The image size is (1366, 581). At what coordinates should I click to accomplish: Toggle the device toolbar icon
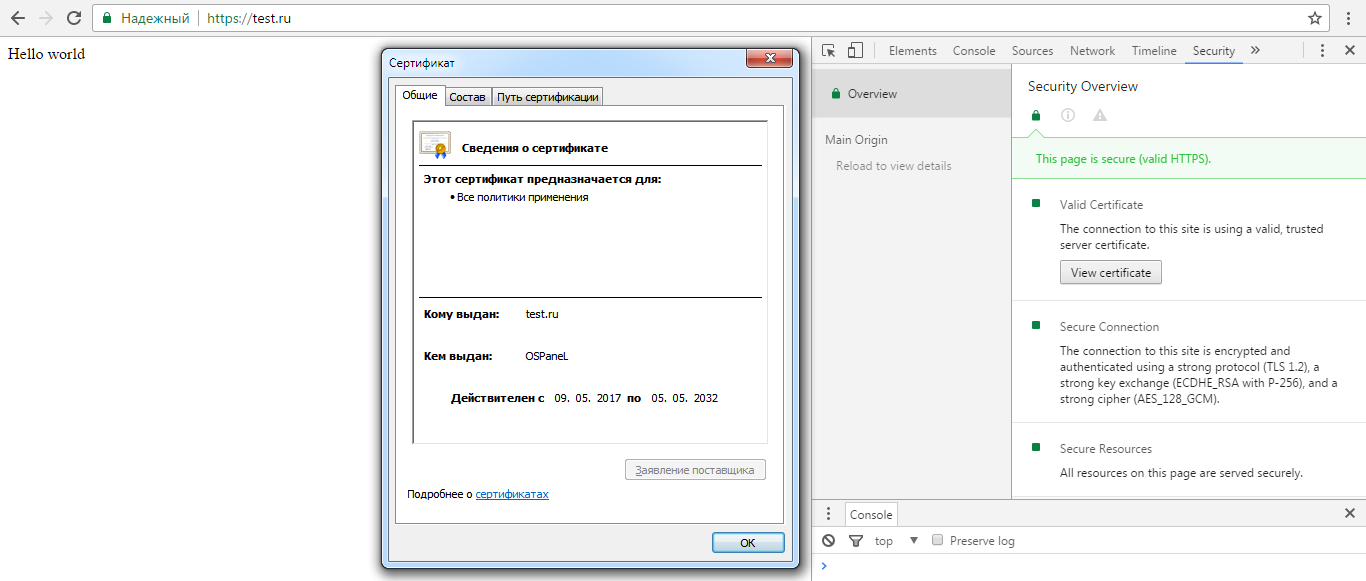(855, 51)
